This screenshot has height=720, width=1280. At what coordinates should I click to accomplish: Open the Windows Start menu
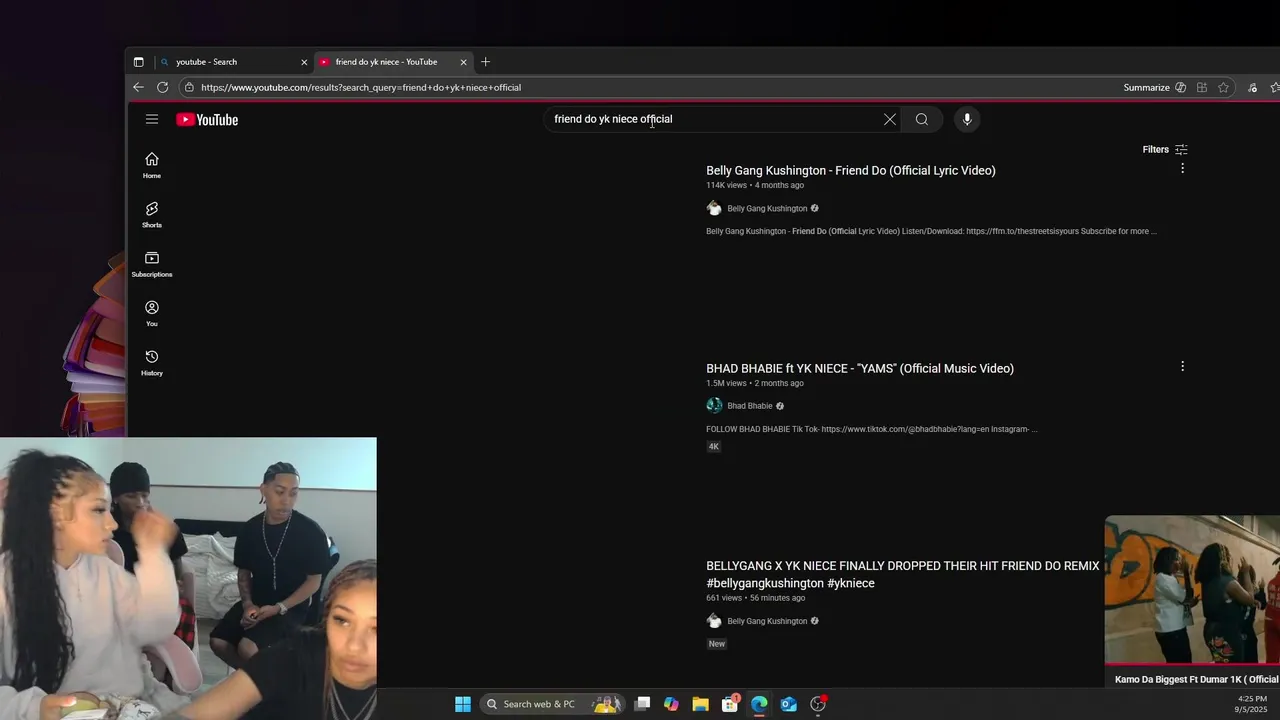(463, 704)
